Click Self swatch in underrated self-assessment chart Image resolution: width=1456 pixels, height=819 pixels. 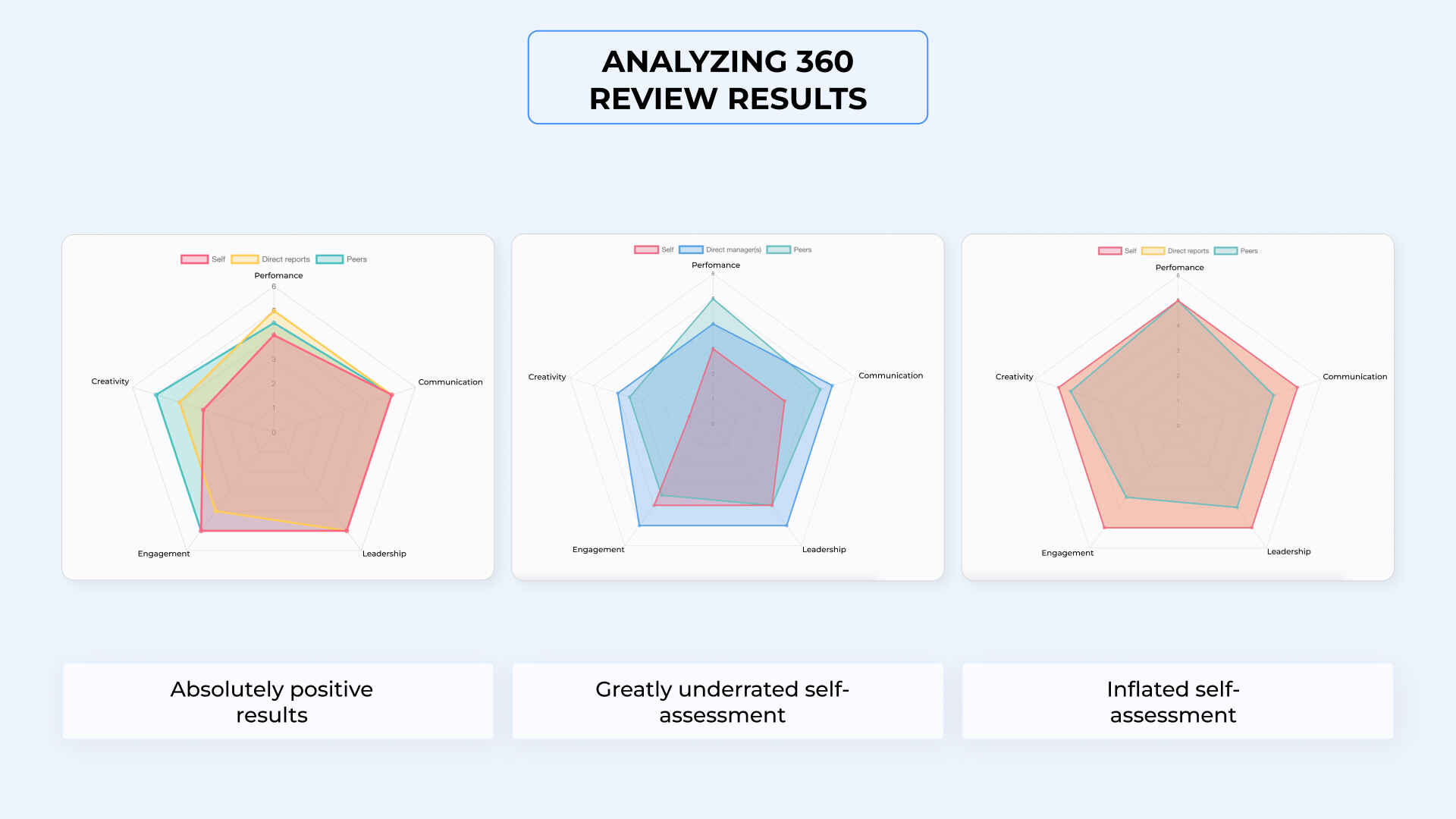click(x=646, y=249)
